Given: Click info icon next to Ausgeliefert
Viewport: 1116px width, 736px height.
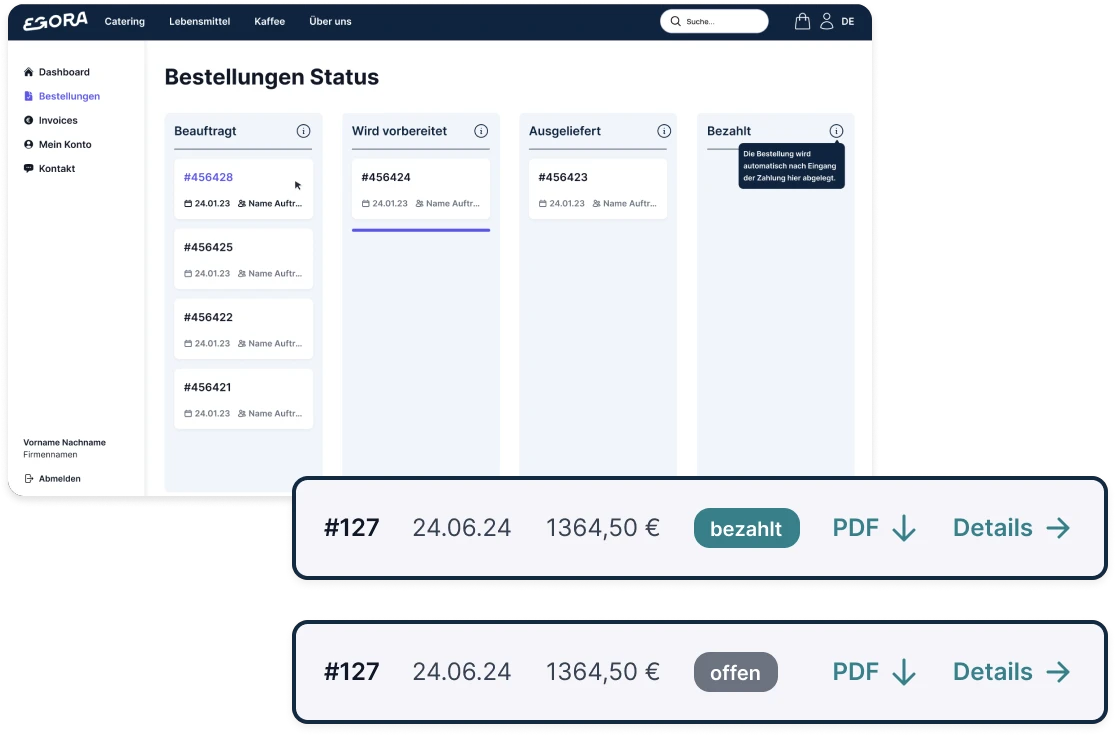Looking at the screenshot, I should click(664, 131).
